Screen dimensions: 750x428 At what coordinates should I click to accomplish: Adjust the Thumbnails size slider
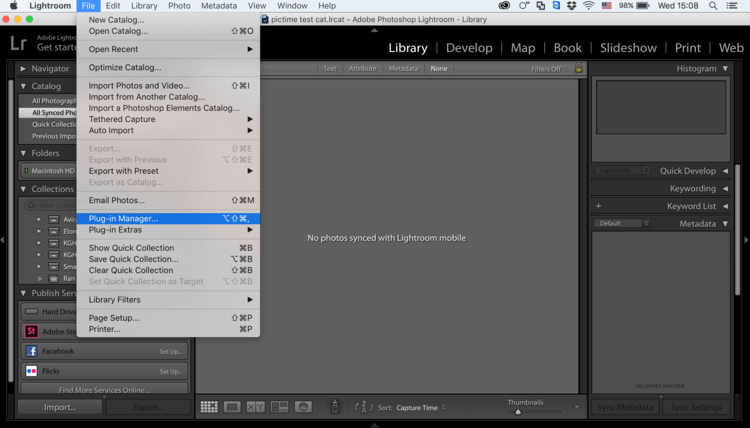pyautogui.click(x=518, y=412)
